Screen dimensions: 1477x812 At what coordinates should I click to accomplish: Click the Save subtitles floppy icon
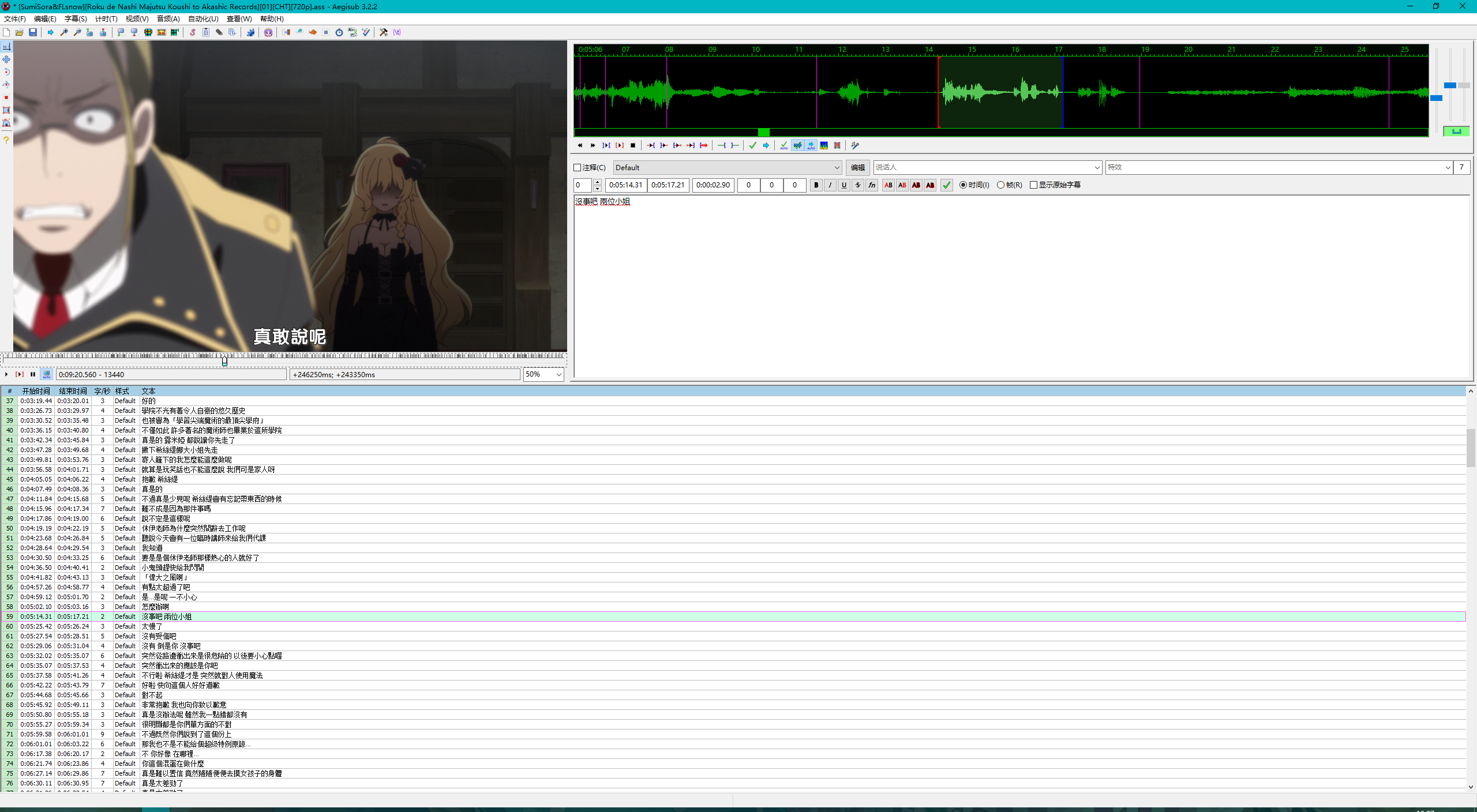[33, 32]
